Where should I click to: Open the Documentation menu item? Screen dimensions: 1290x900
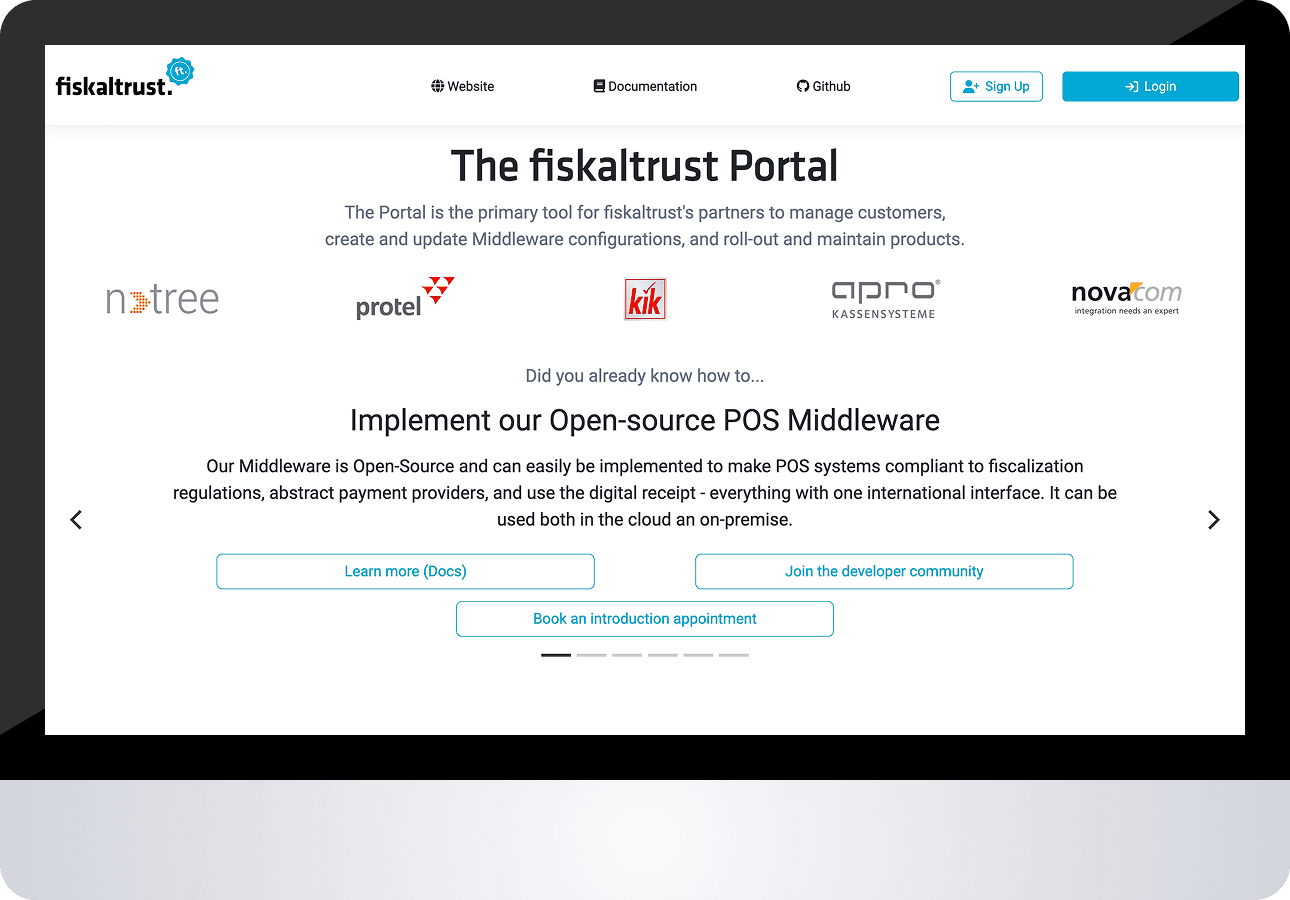pyautogui.click(x=645, y=87)
